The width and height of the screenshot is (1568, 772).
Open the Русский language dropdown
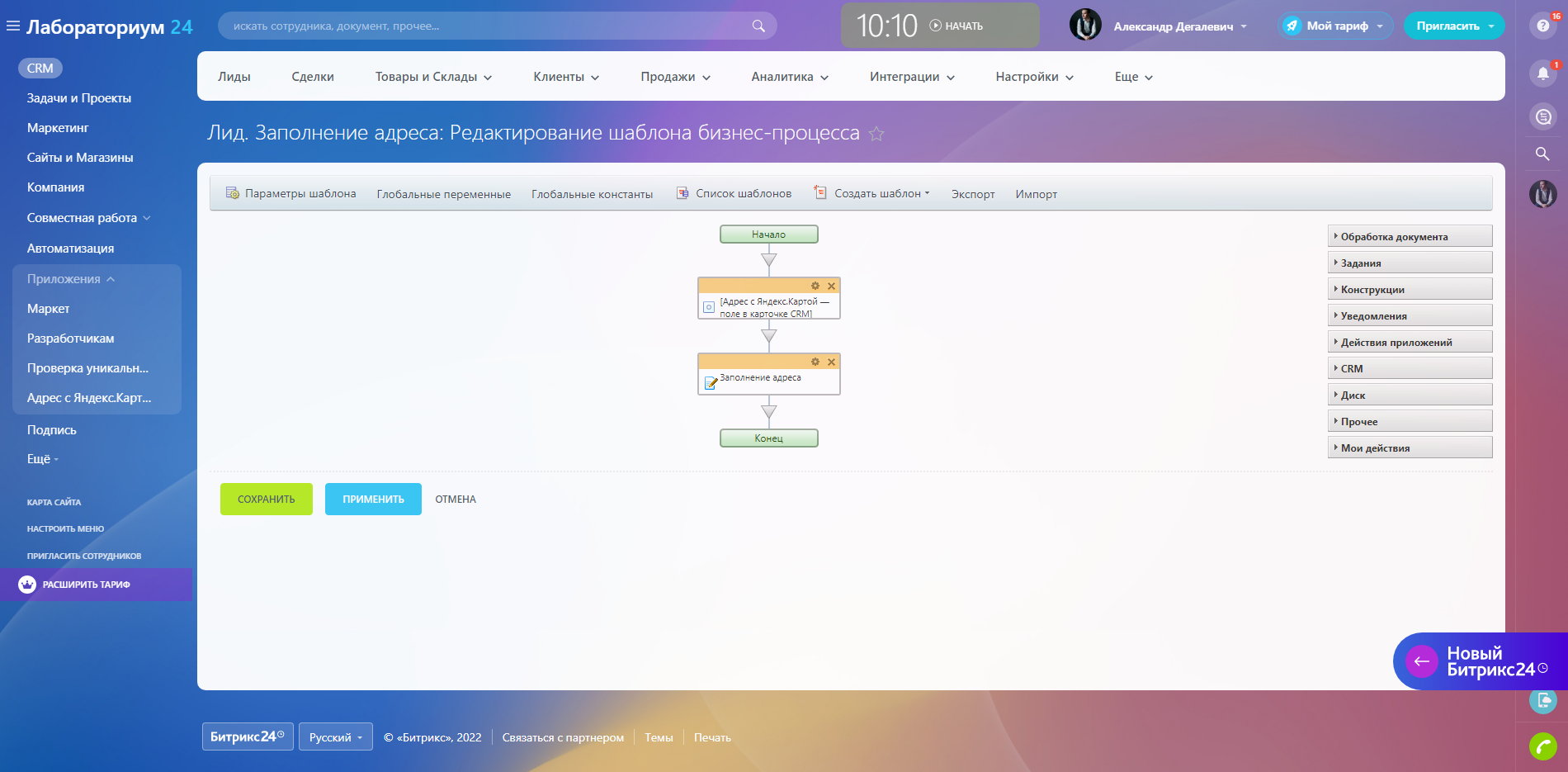(x=336, y=737)
